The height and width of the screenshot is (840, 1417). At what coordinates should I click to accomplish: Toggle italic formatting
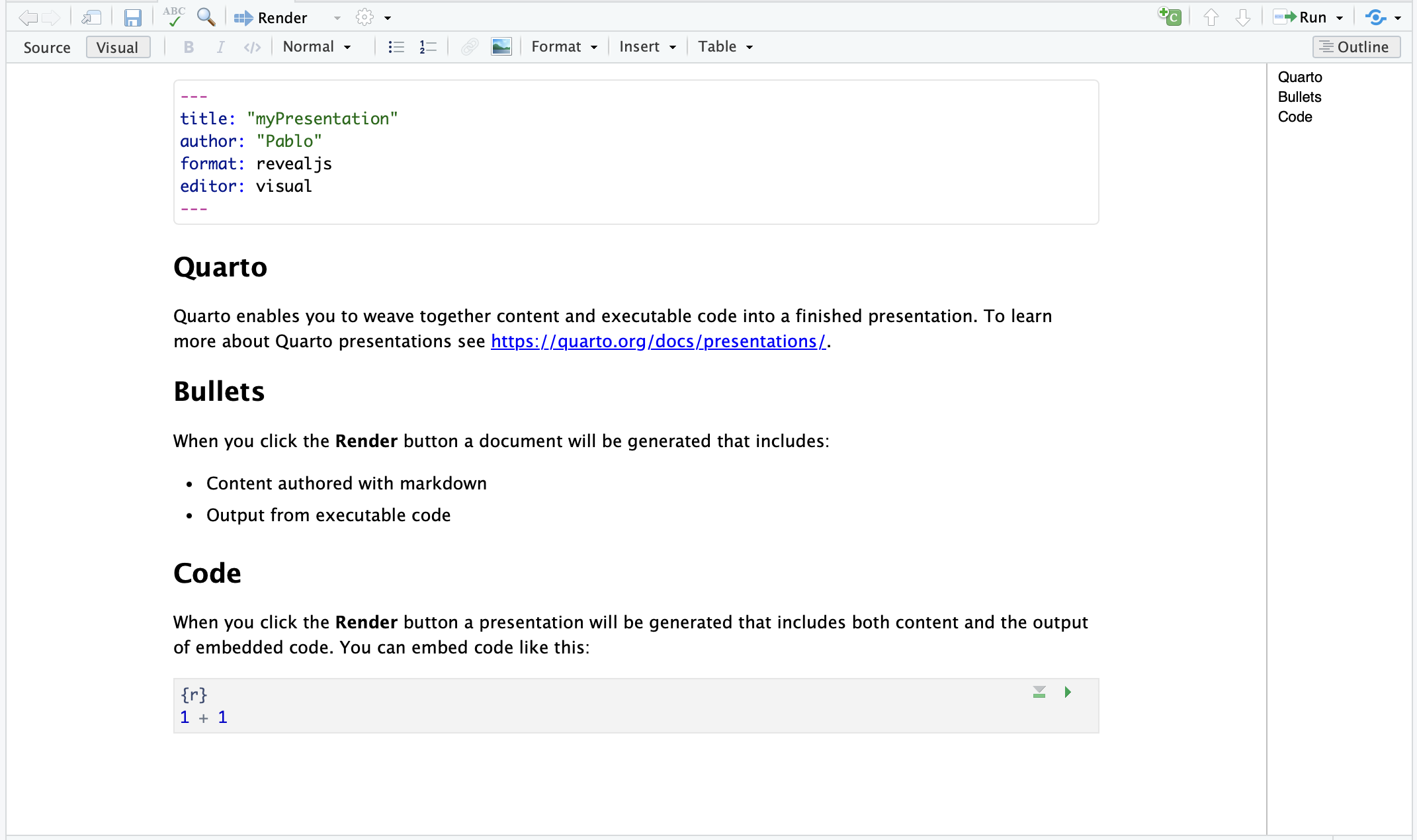tap(221, 47)
